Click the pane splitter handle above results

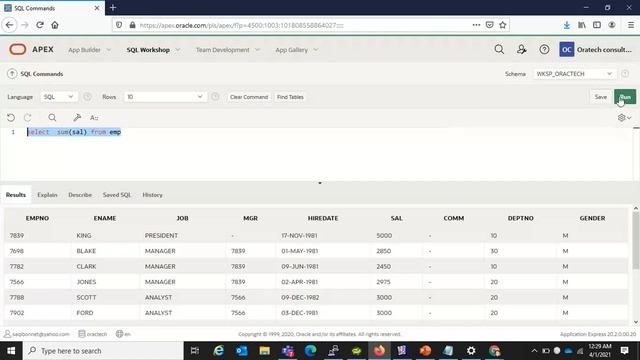pos(320,183)
